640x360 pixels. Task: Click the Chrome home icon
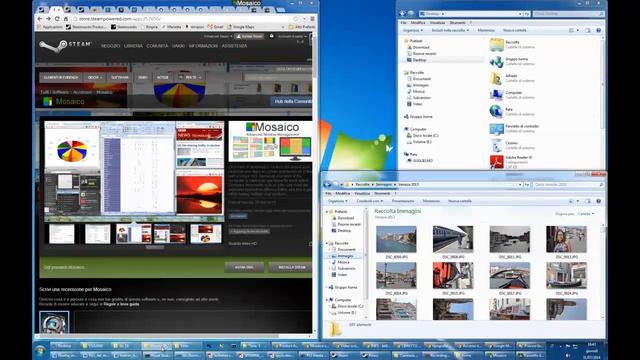pyautogui.click(x=65, y=19)
